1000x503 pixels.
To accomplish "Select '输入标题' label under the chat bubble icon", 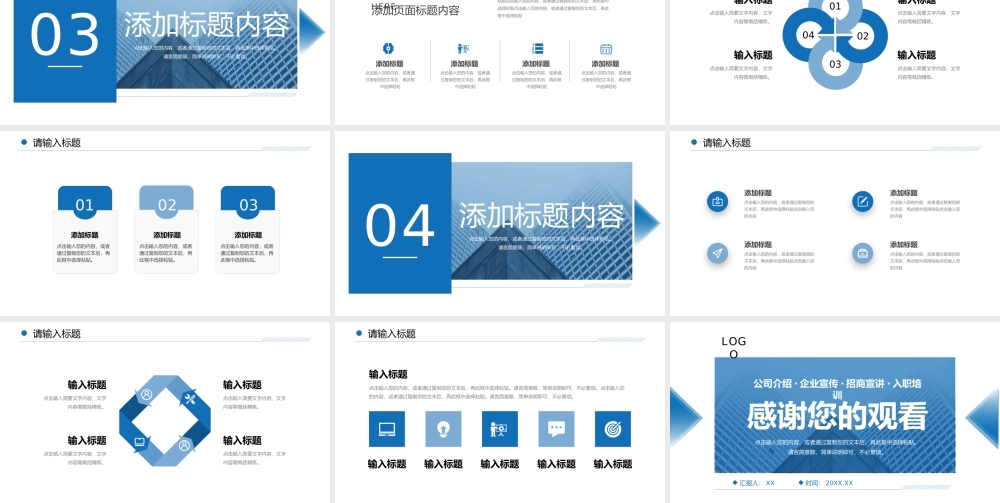I will [556, 464].
